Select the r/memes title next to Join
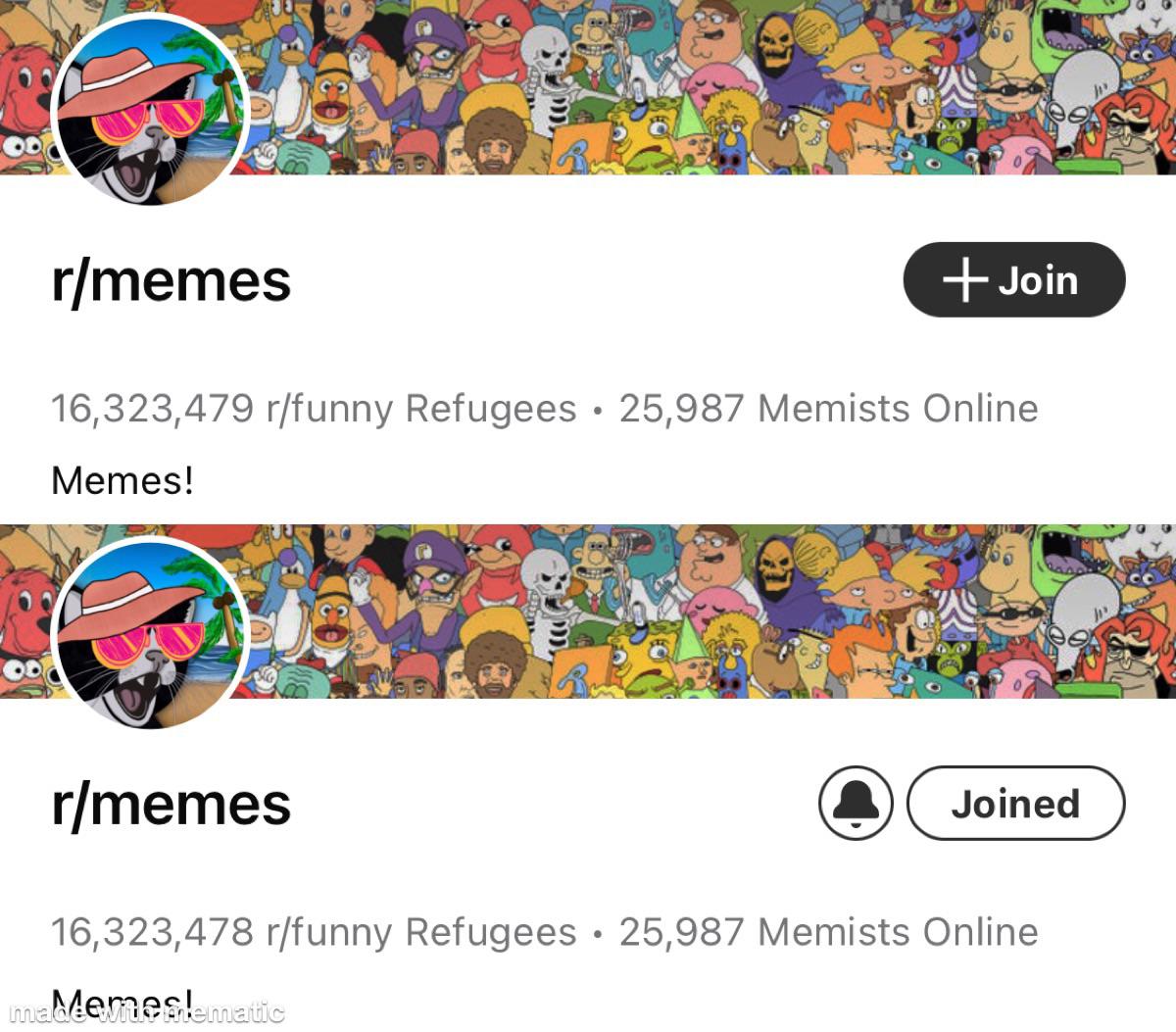 (x=171, y=281)
